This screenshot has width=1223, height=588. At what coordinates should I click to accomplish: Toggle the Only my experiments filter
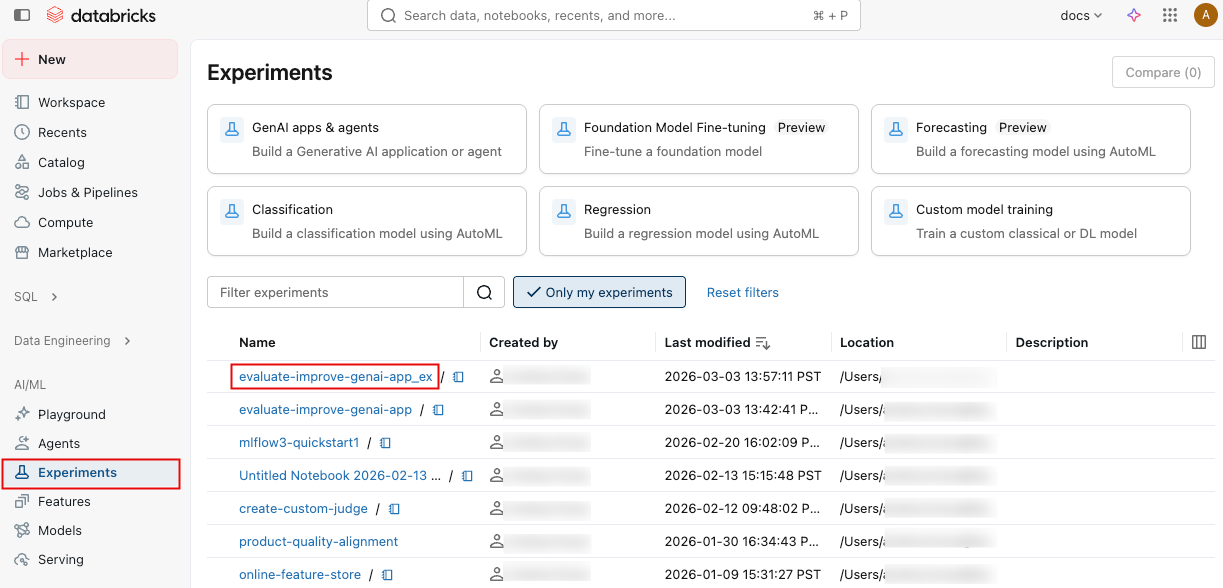pyautogui.click(x=599, y=293)
